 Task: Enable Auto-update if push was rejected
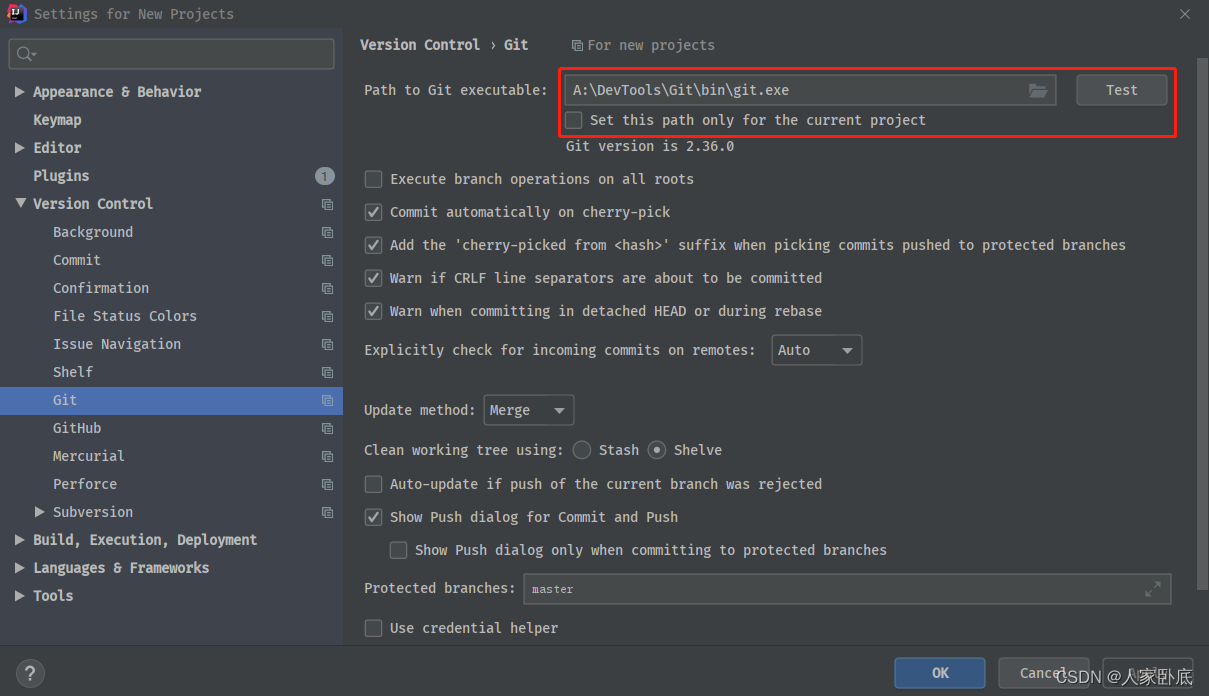[373, 484]
